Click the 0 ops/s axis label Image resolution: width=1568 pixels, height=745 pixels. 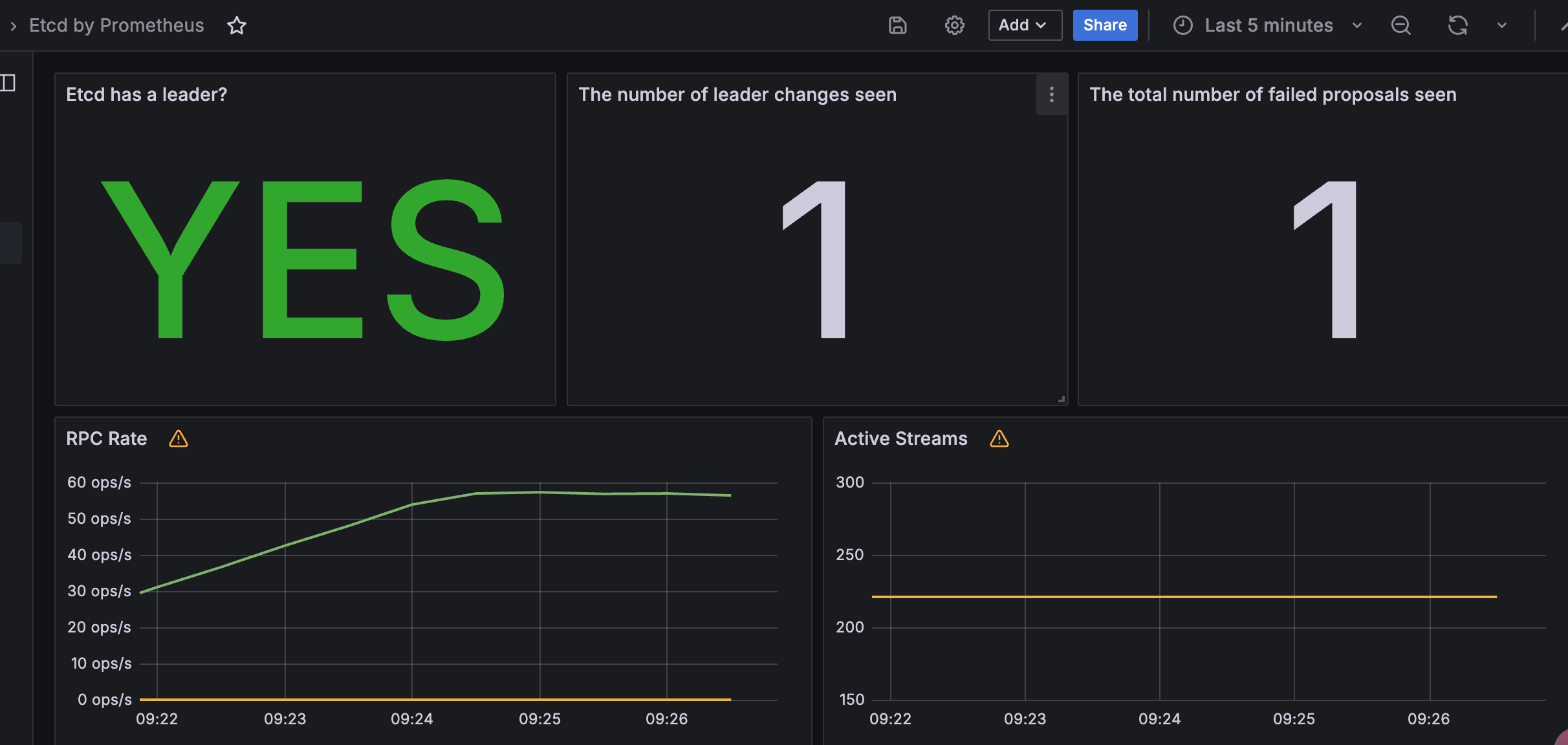(x=104, y=700)
